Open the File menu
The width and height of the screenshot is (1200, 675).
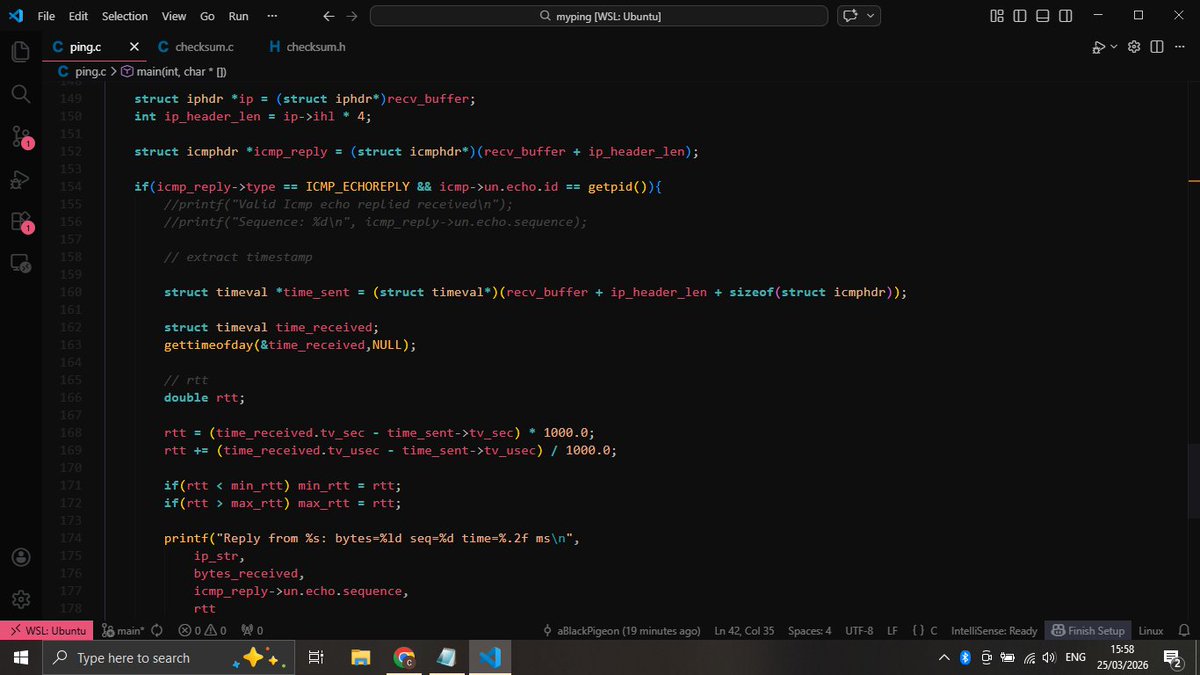(46, 16)
